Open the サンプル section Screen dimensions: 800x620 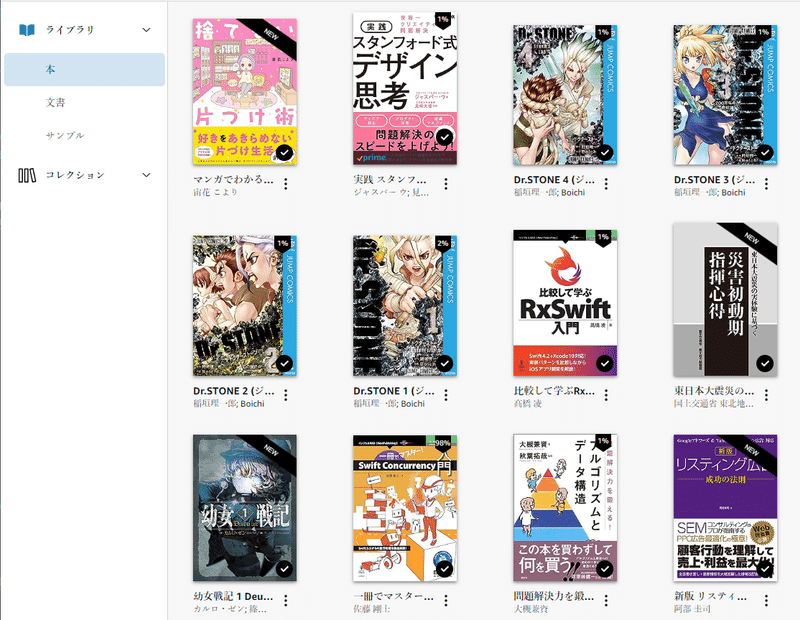tap(65, 135)
